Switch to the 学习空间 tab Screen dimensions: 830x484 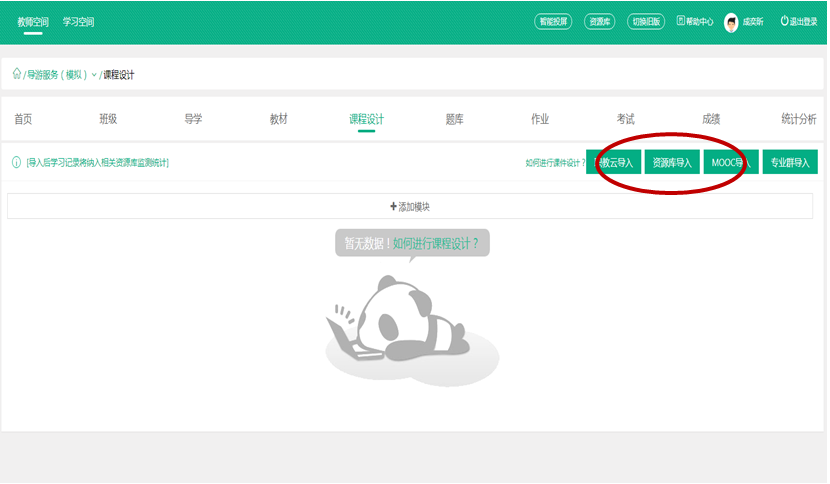tap(78, 21)
